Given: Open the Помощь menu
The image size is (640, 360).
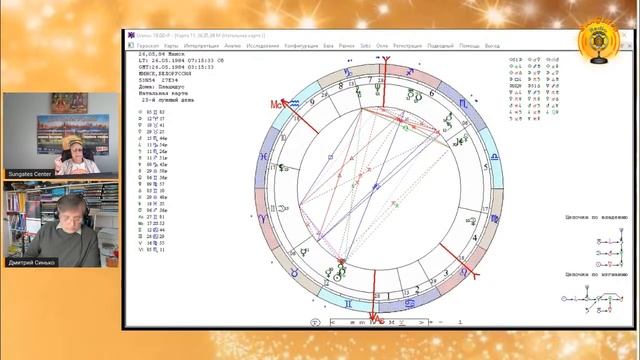Looking at the screenshot, I should click(469, 46).
